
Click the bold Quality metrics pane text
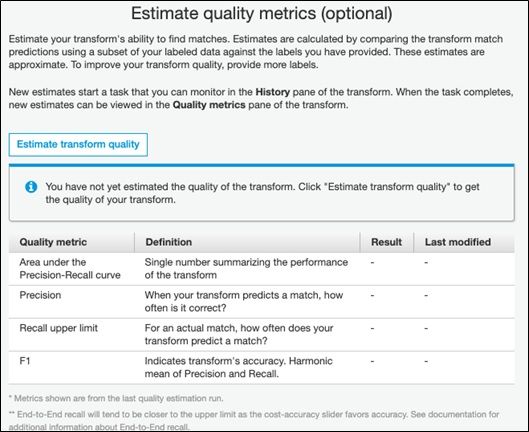209,105
